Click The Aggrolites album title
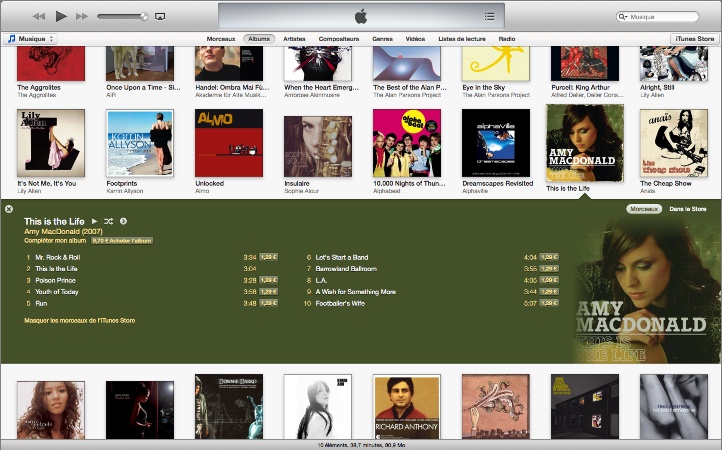 coord(39,87)
